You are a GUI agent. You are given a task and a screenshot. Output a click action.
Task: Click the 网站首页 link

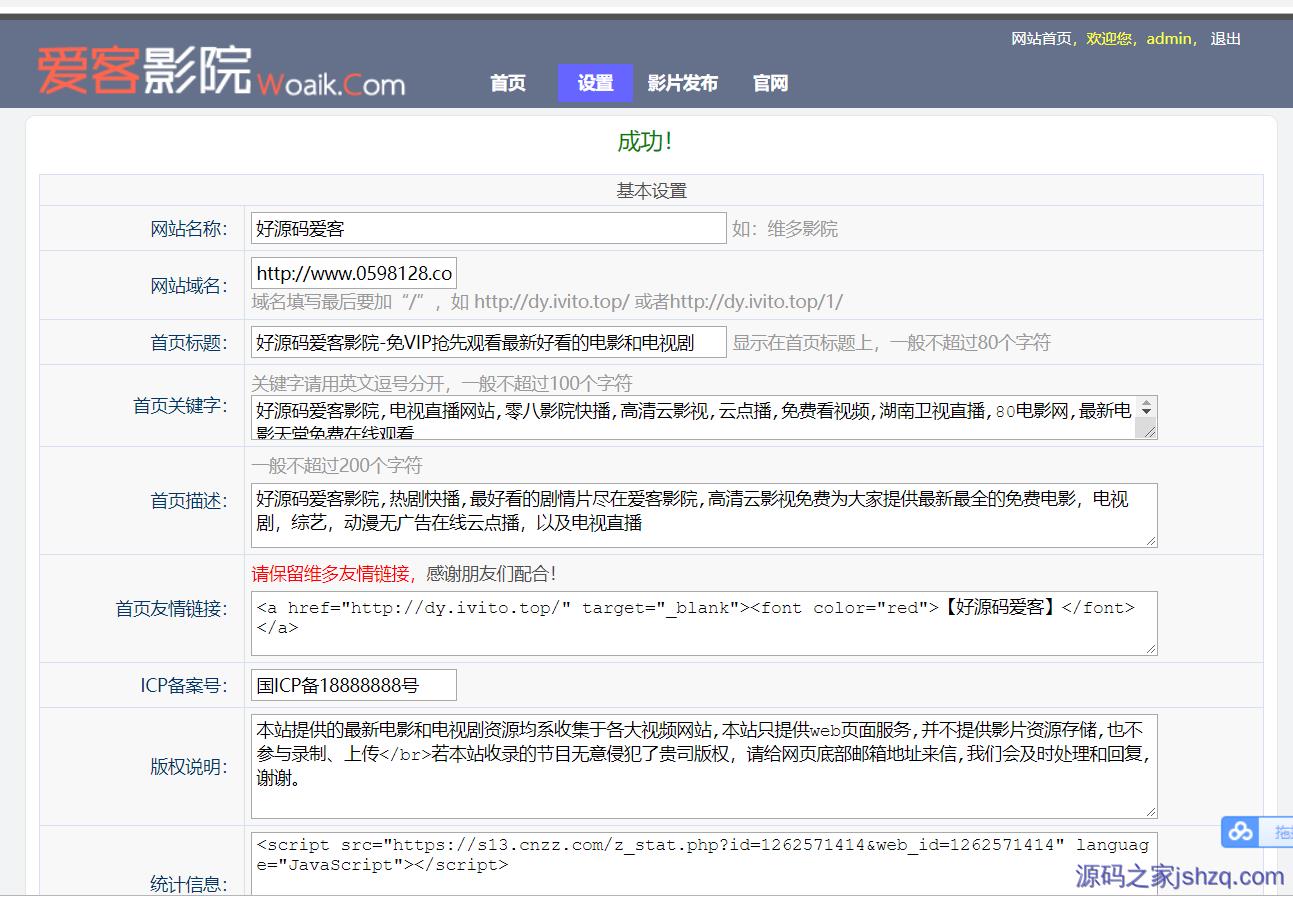(x=1041, y=39)
